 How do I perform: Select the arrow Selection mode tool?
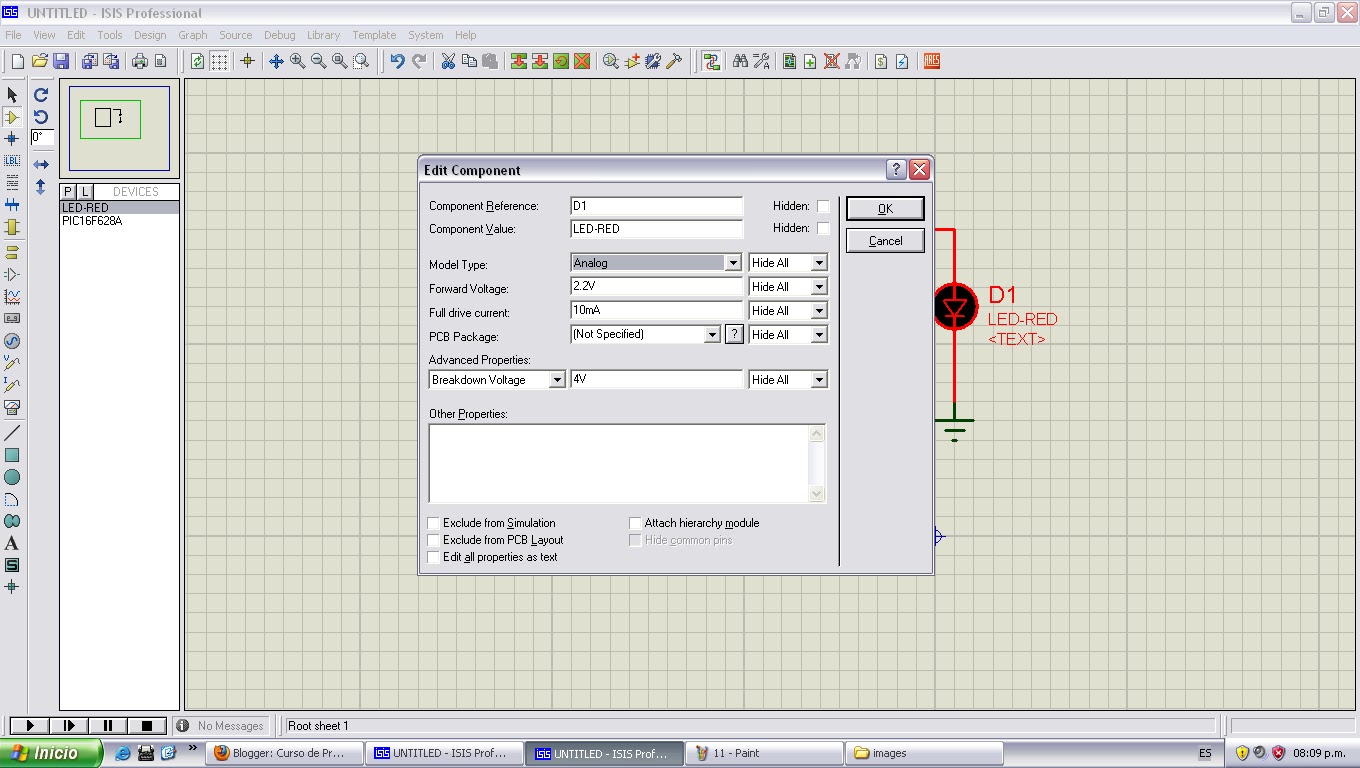click(x=12, y=94)
